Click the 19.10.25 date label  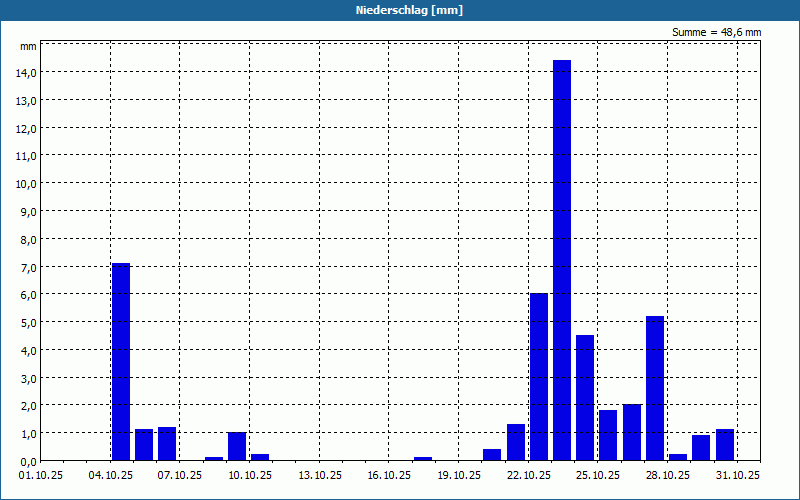click(459, 475)
